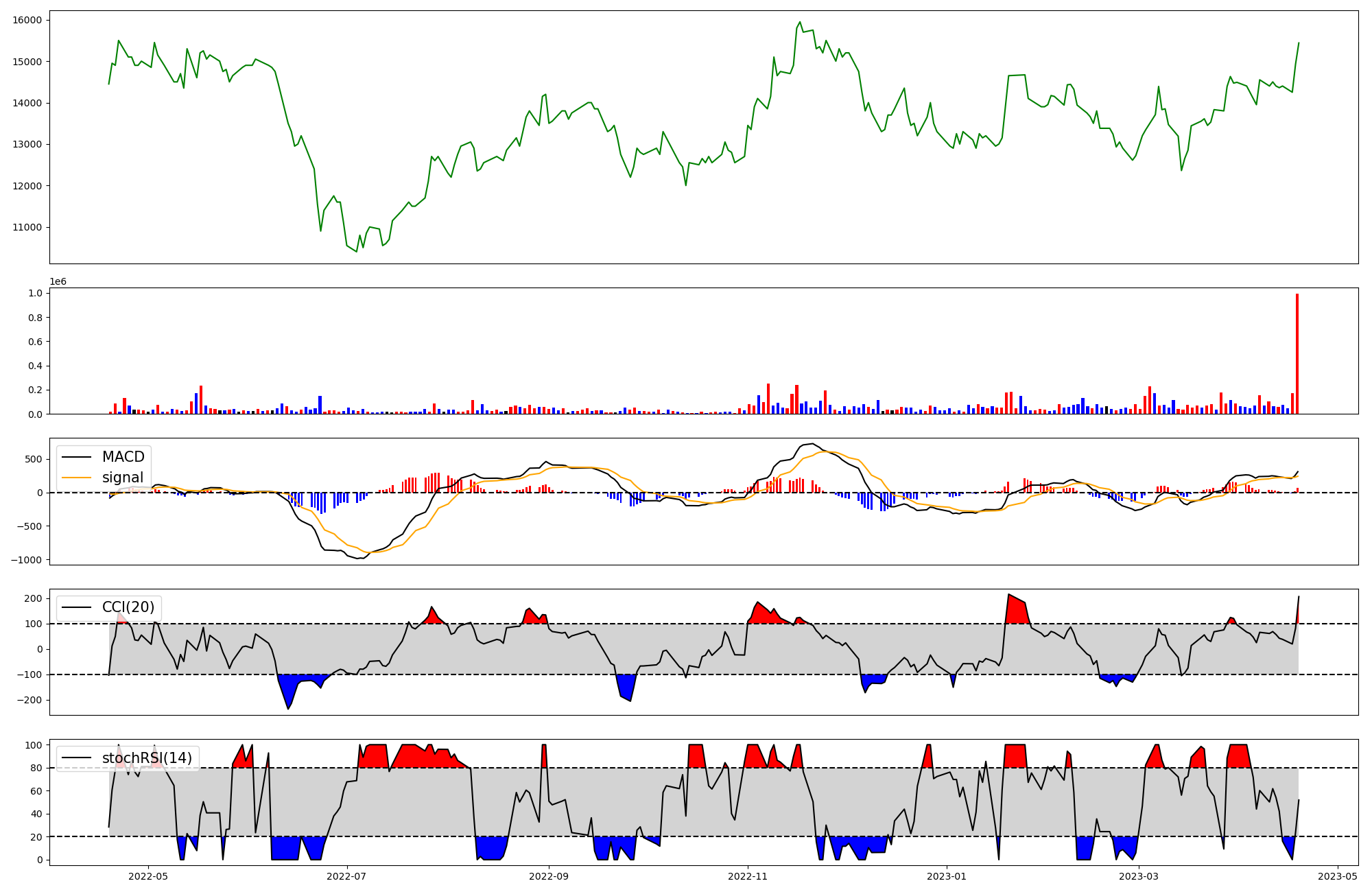The image size is (1372, 892).
Task: Click the 20 tick on stochRSI axis
Action: click(x=36, y=837)
